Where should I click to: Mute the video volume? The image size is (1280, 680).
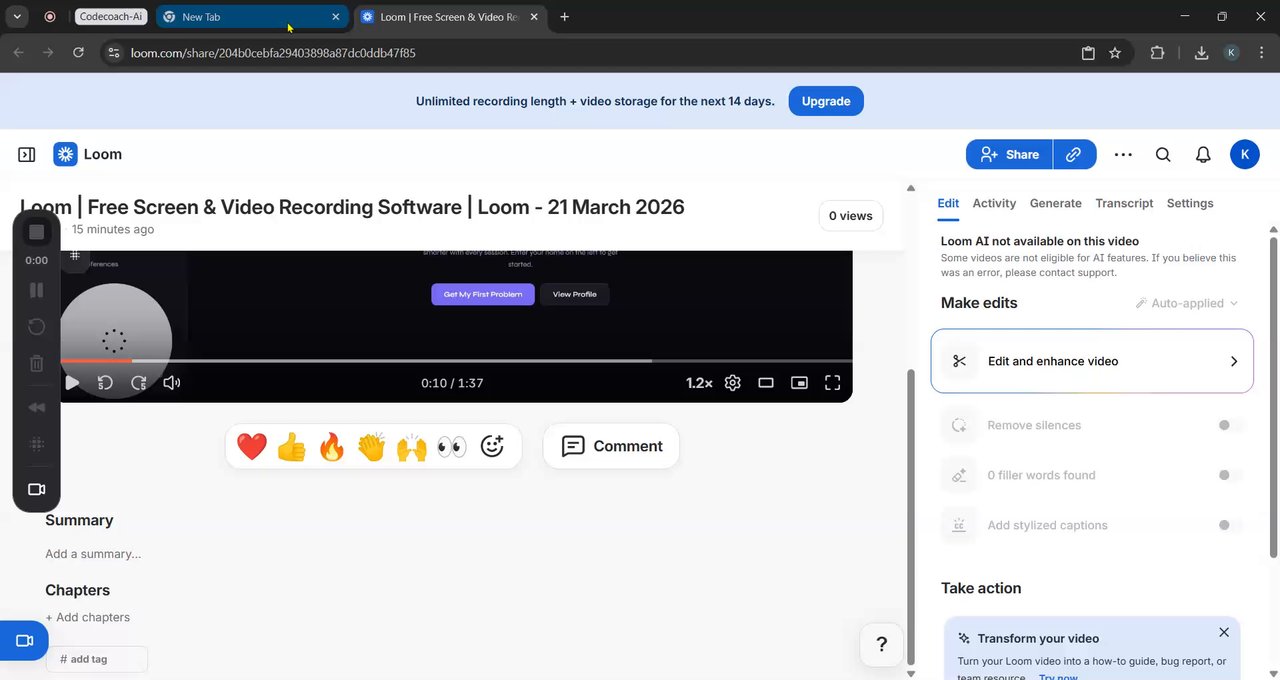[x=172, y=382]
